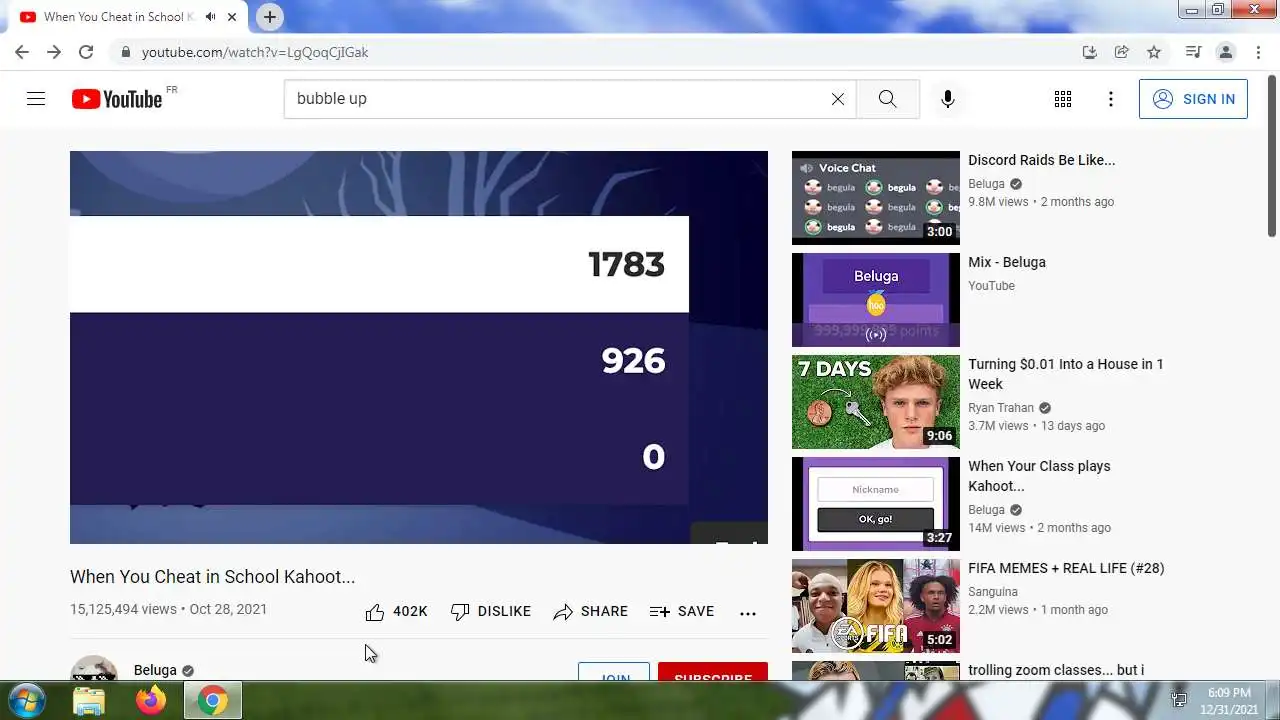
Task: Open Chrome profile avatar icon
Action: click(x=1225, y=52)
